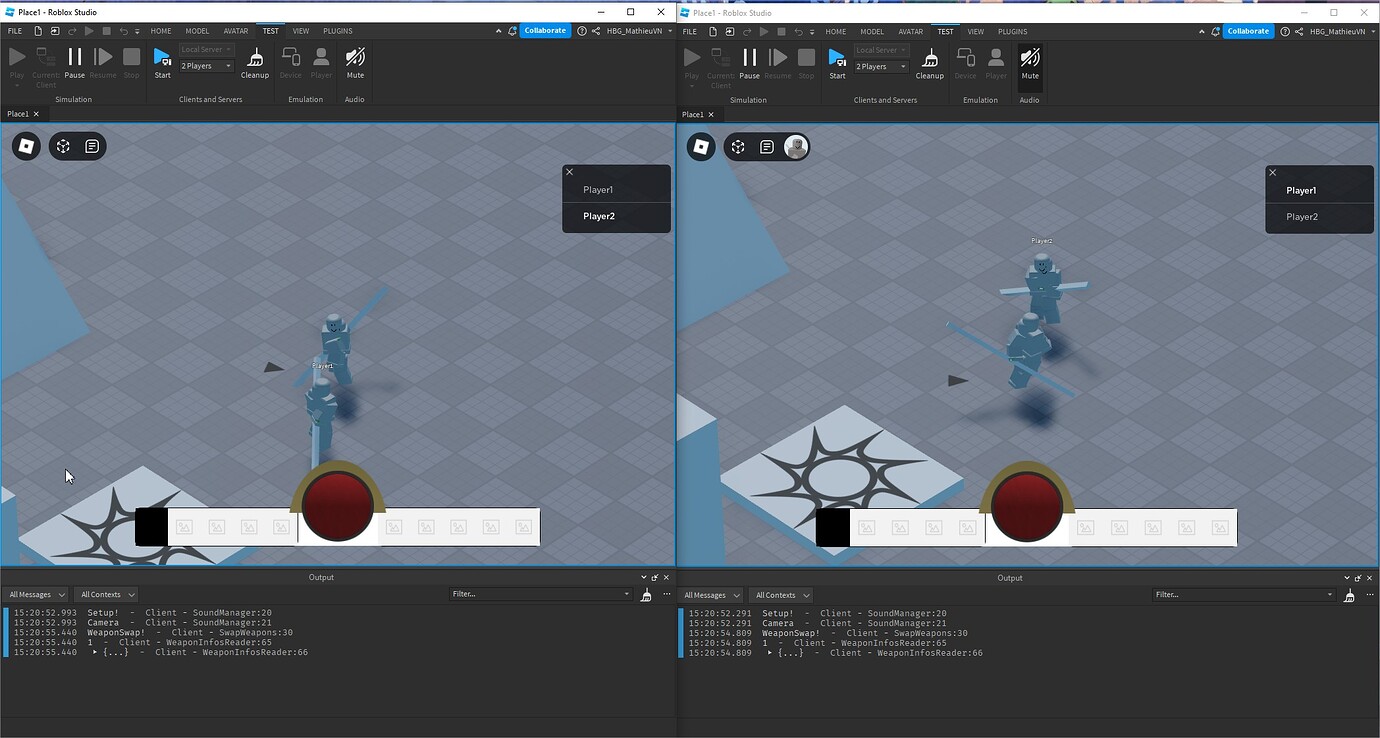Clear the Output log with the broom icon
The width and height of the screenshot is (1380, 738).
pos(646,594)
